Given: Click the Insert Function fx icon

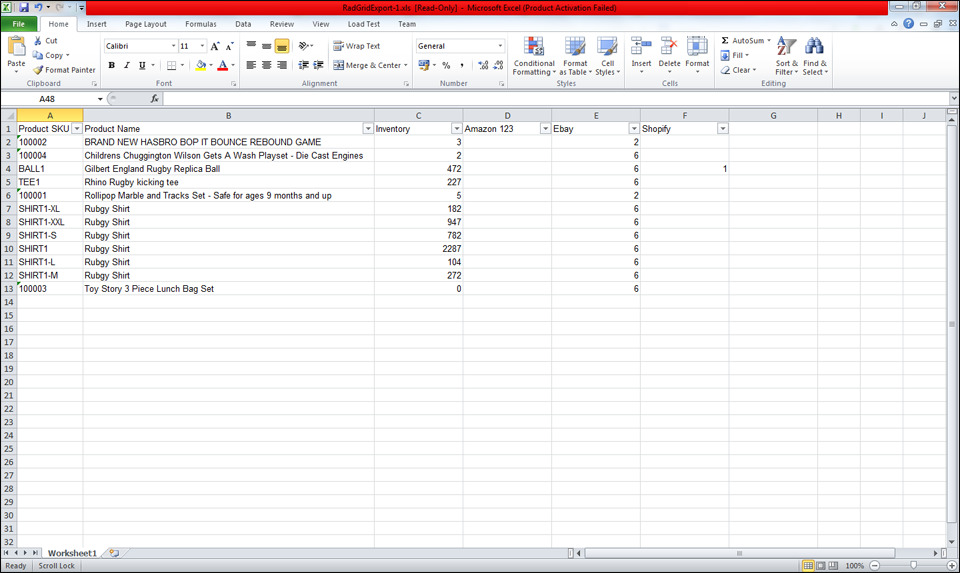Looking at the screenshot, I should [x=154, y=99].
